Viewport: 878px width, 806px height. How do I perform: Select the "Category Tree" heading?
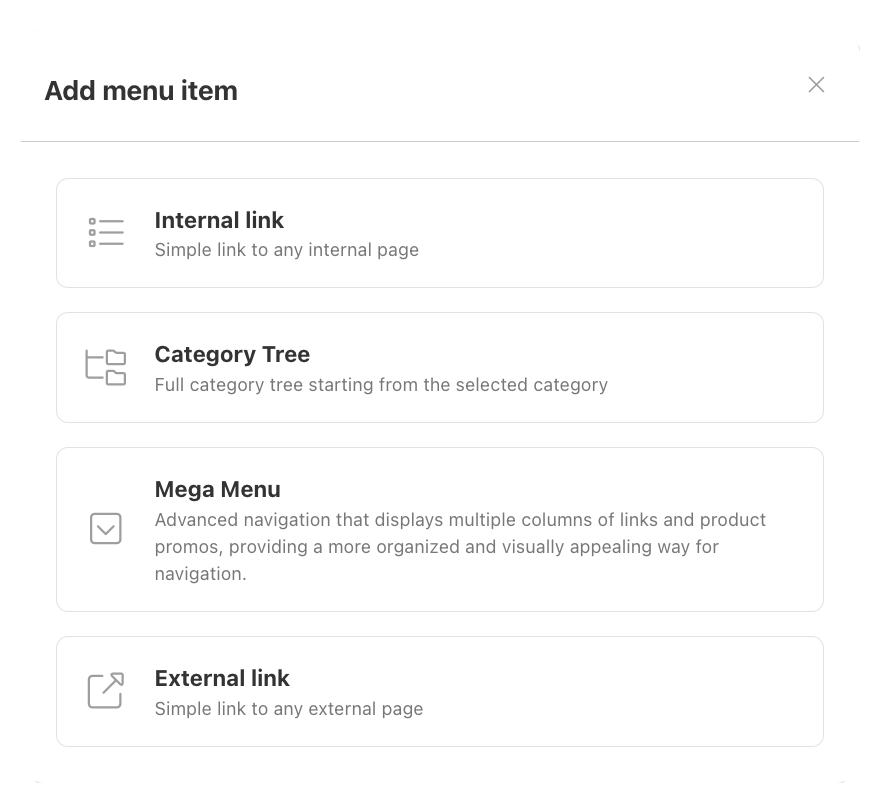point(232,355)
